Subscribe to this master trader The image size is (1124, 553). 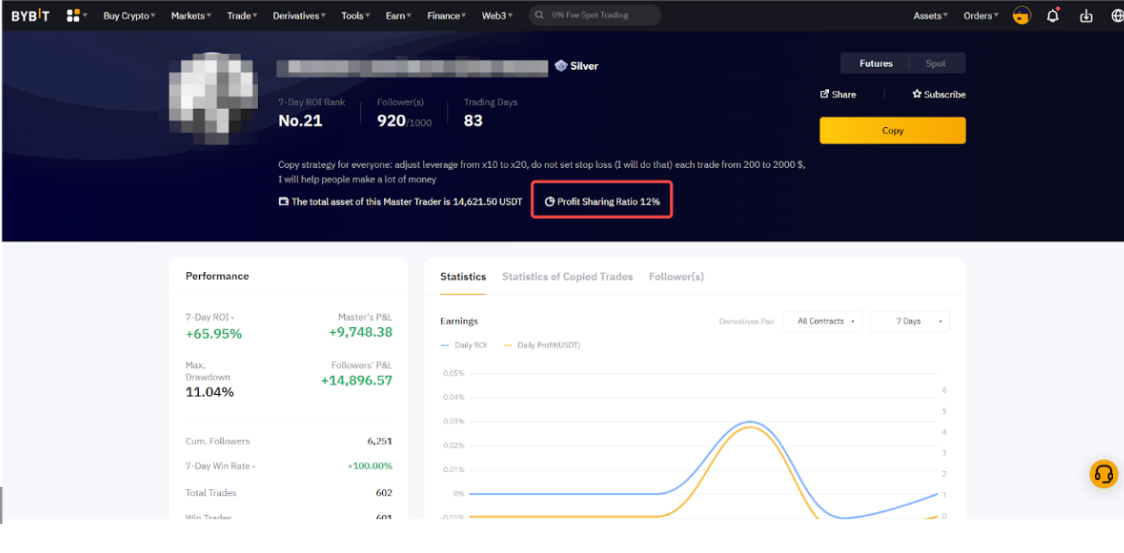(938, 94)
